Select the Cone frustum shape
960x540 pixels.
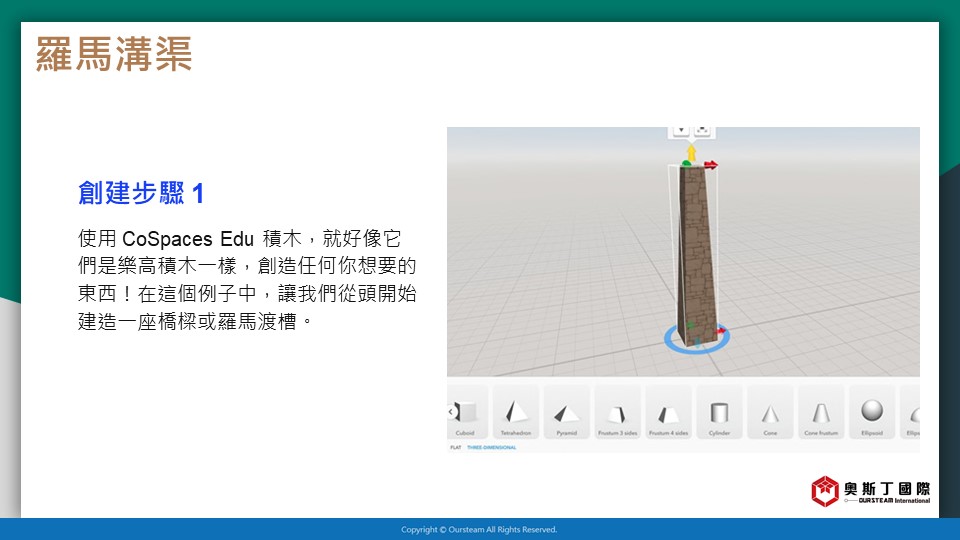820,412
